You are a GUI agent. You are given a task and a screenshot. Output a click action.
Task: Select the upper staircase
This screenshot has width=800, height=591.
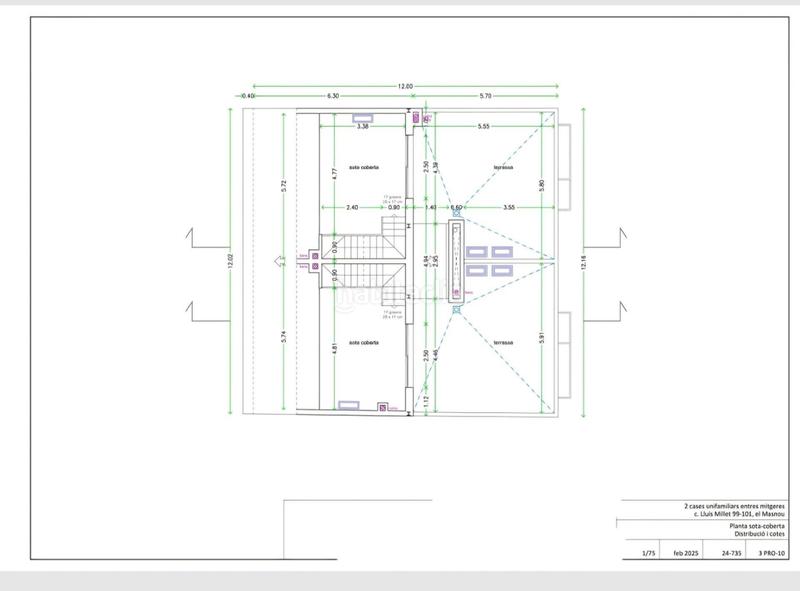coord(383,239)
